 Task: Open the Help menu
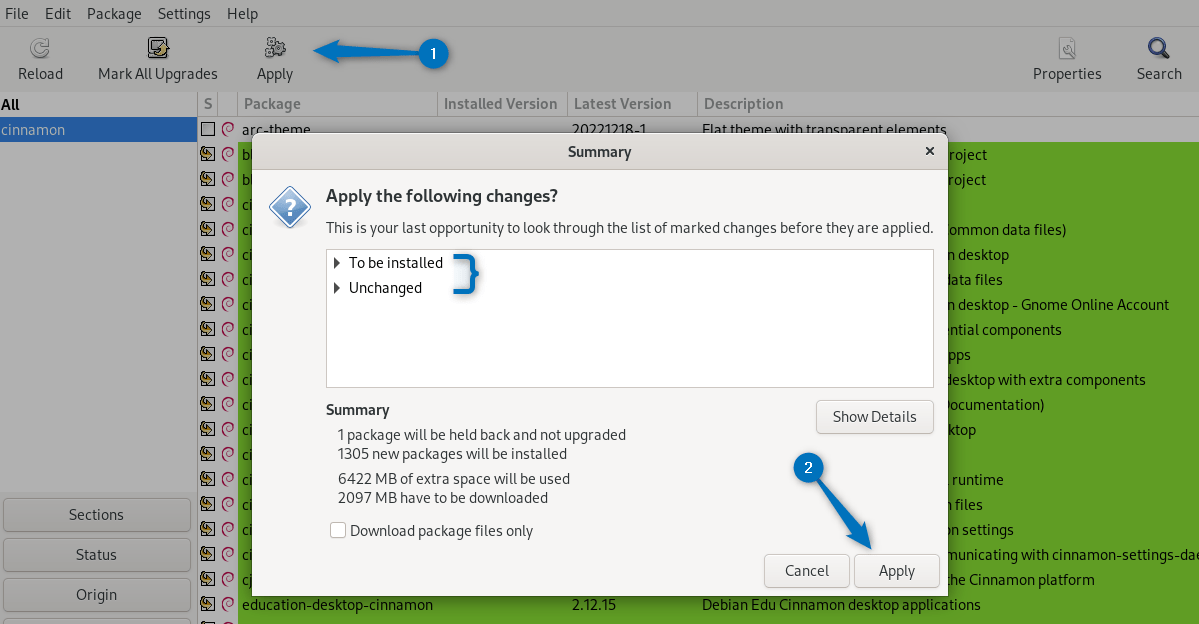pyautogui.click(x=242, y=13)
